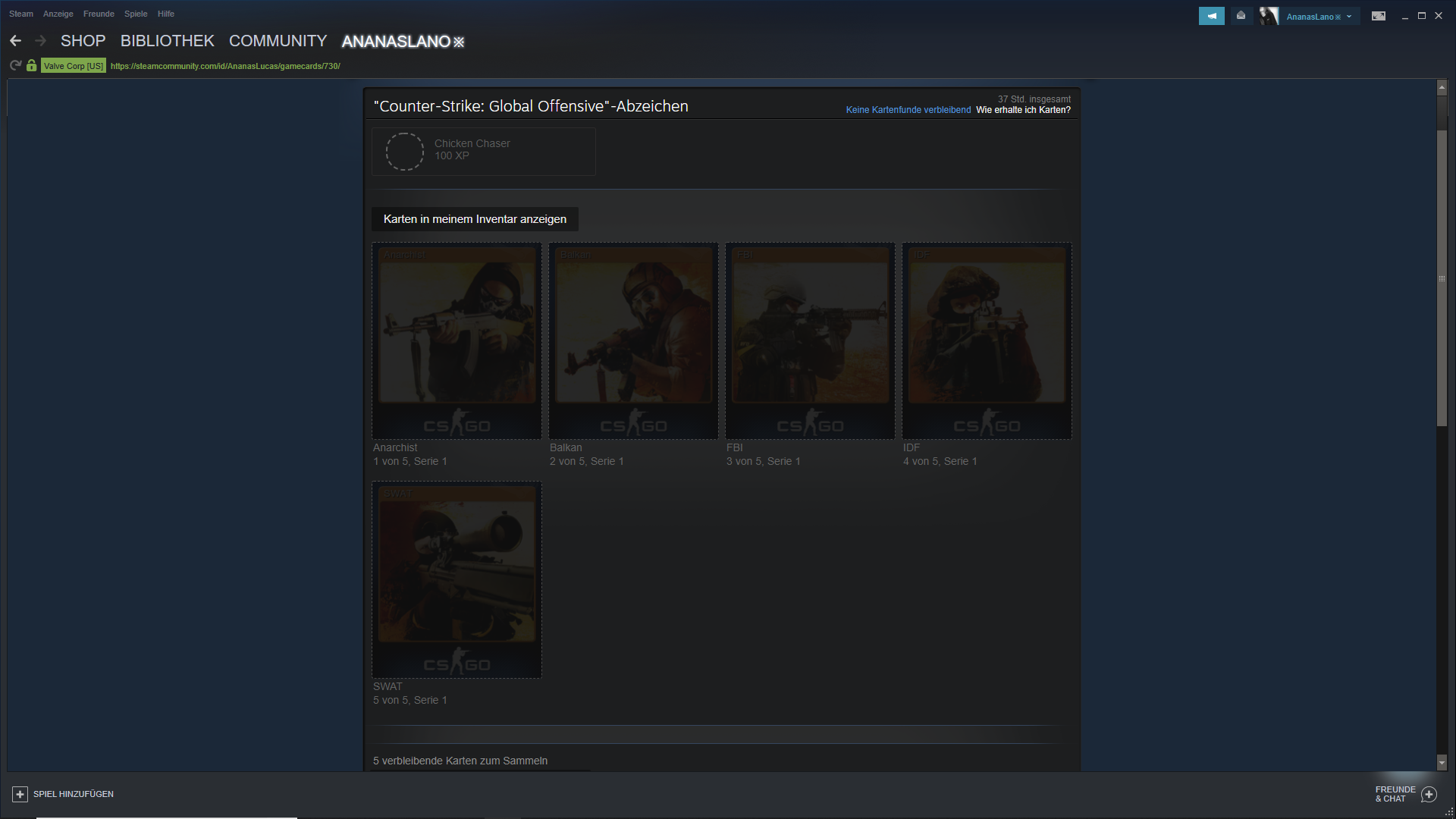This screenshot has height=819, width=1456.
Task: Click '1 von 5, Serie 1' text
Action: [410, 461]
